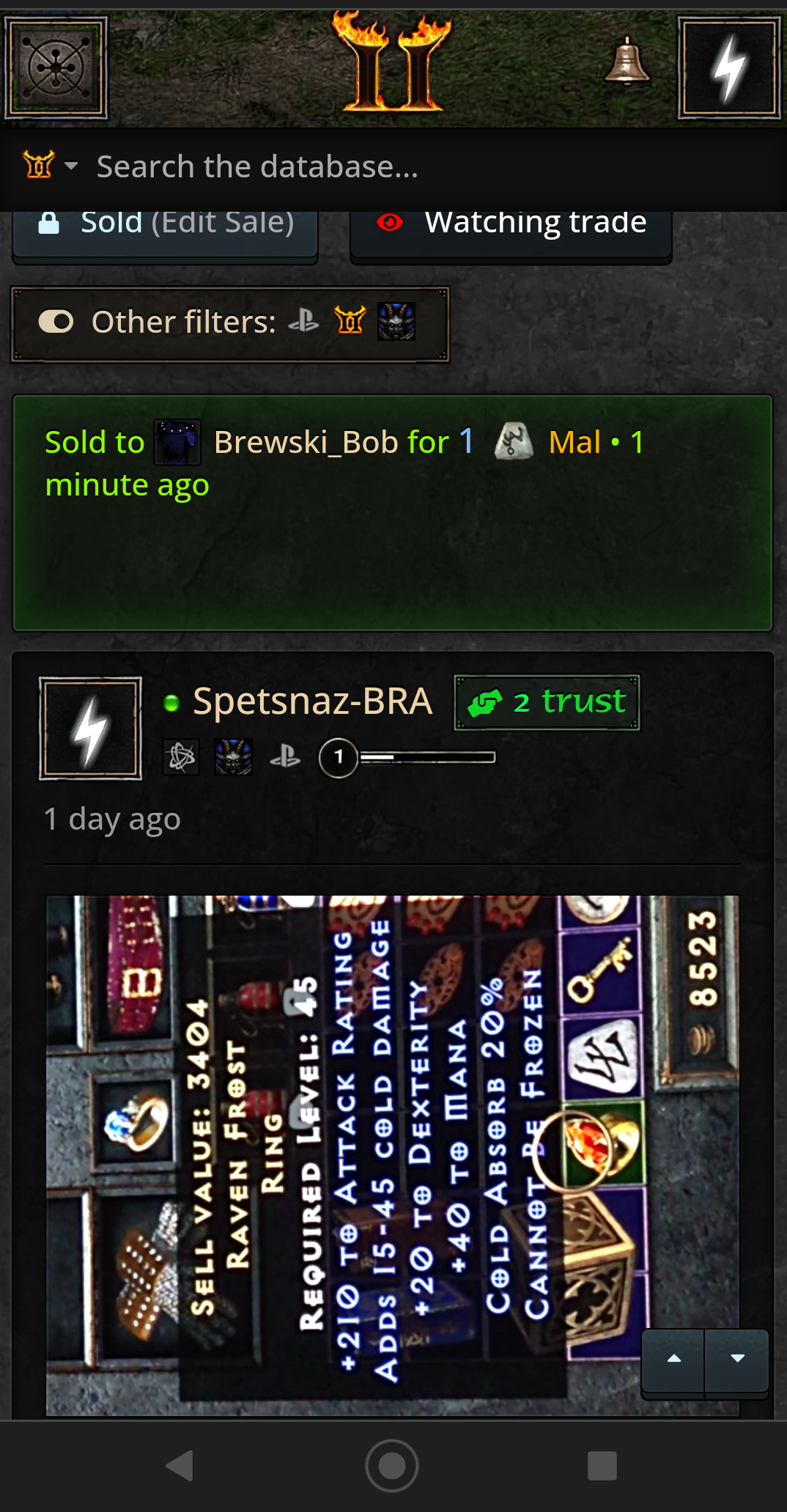787x1512 pixels.
Task: Click the Sold (Edit Sale) button
Action: click(x=166, y=229)
